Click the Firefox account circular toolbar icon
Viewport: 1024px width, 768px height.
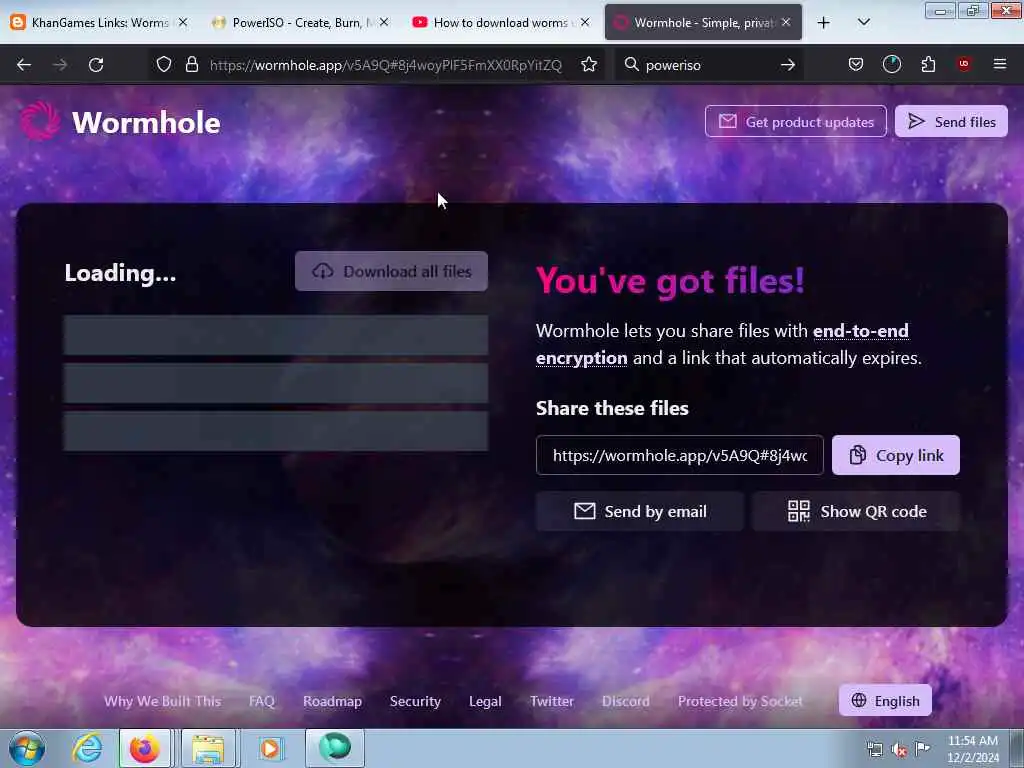(x=891, y=64)
